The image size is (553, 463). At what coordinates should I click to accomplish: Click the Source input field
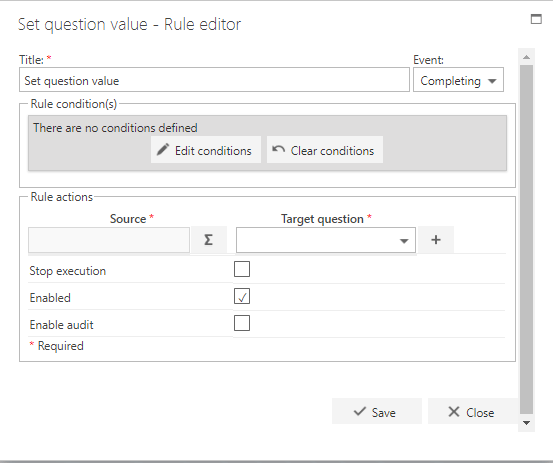pyautogui.click(x=109, y=240)
